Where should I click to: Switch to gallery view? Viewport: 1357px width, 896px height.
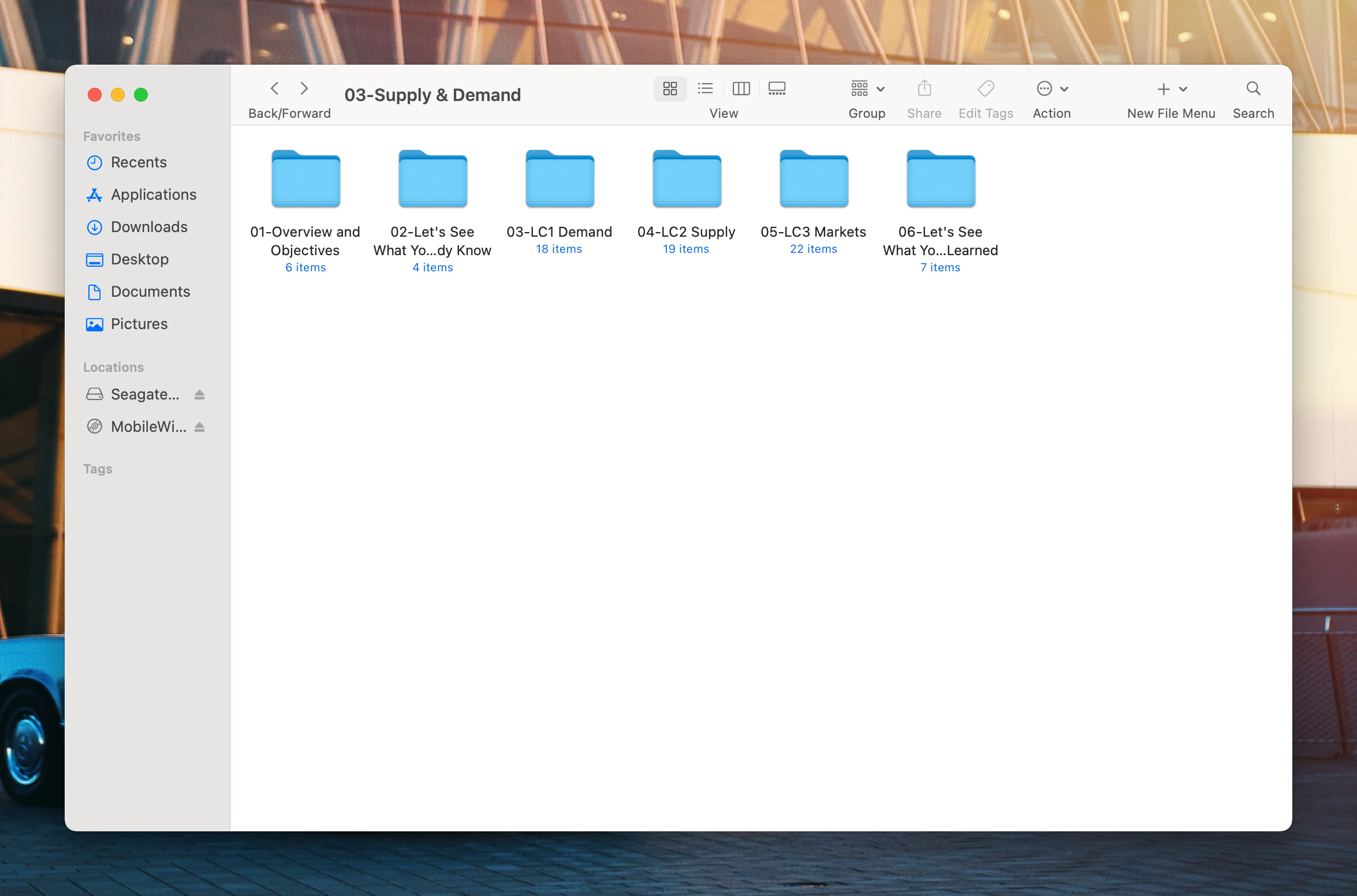777,88
